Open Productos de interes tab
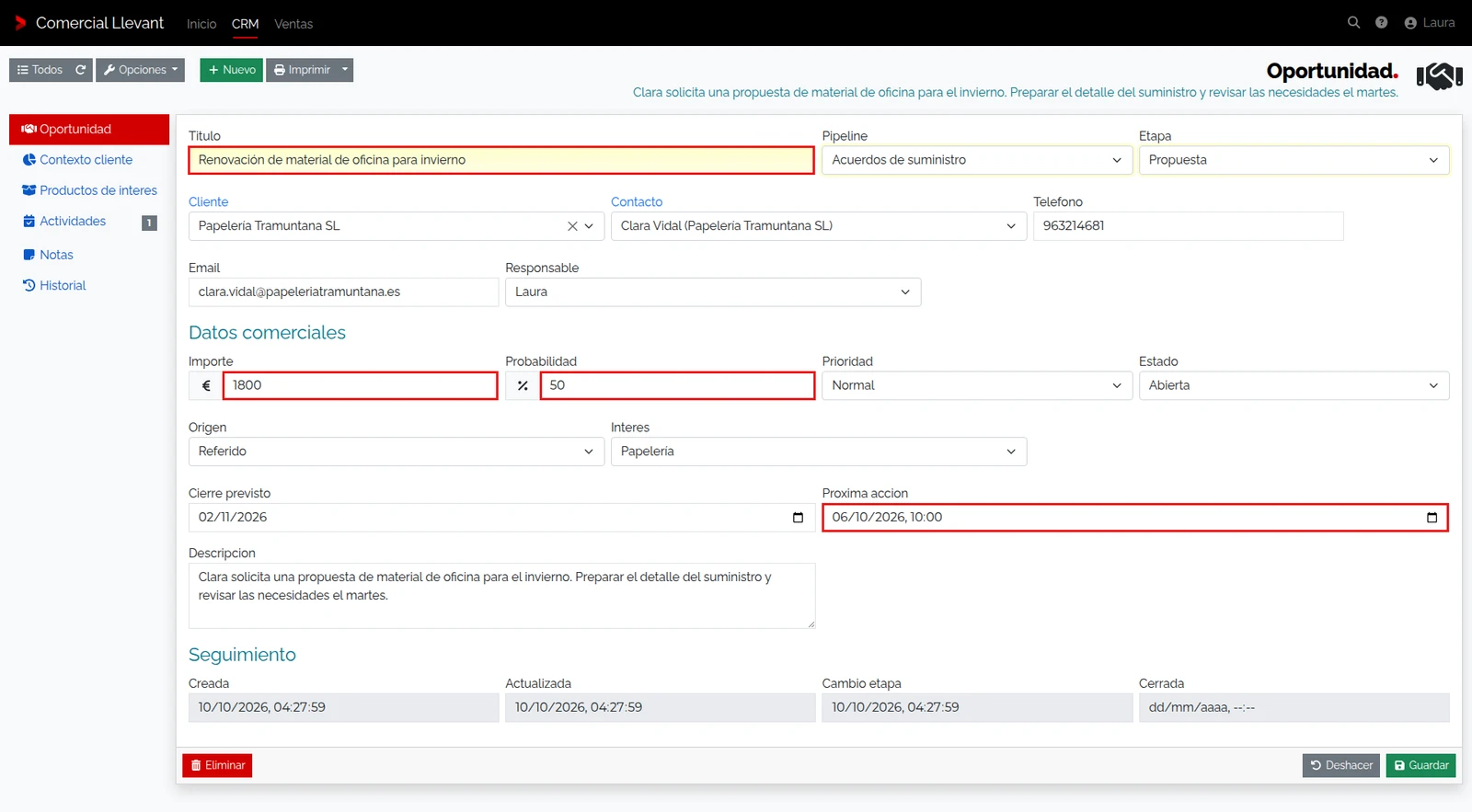The image size is (1472, 812). tap(89, 190)
